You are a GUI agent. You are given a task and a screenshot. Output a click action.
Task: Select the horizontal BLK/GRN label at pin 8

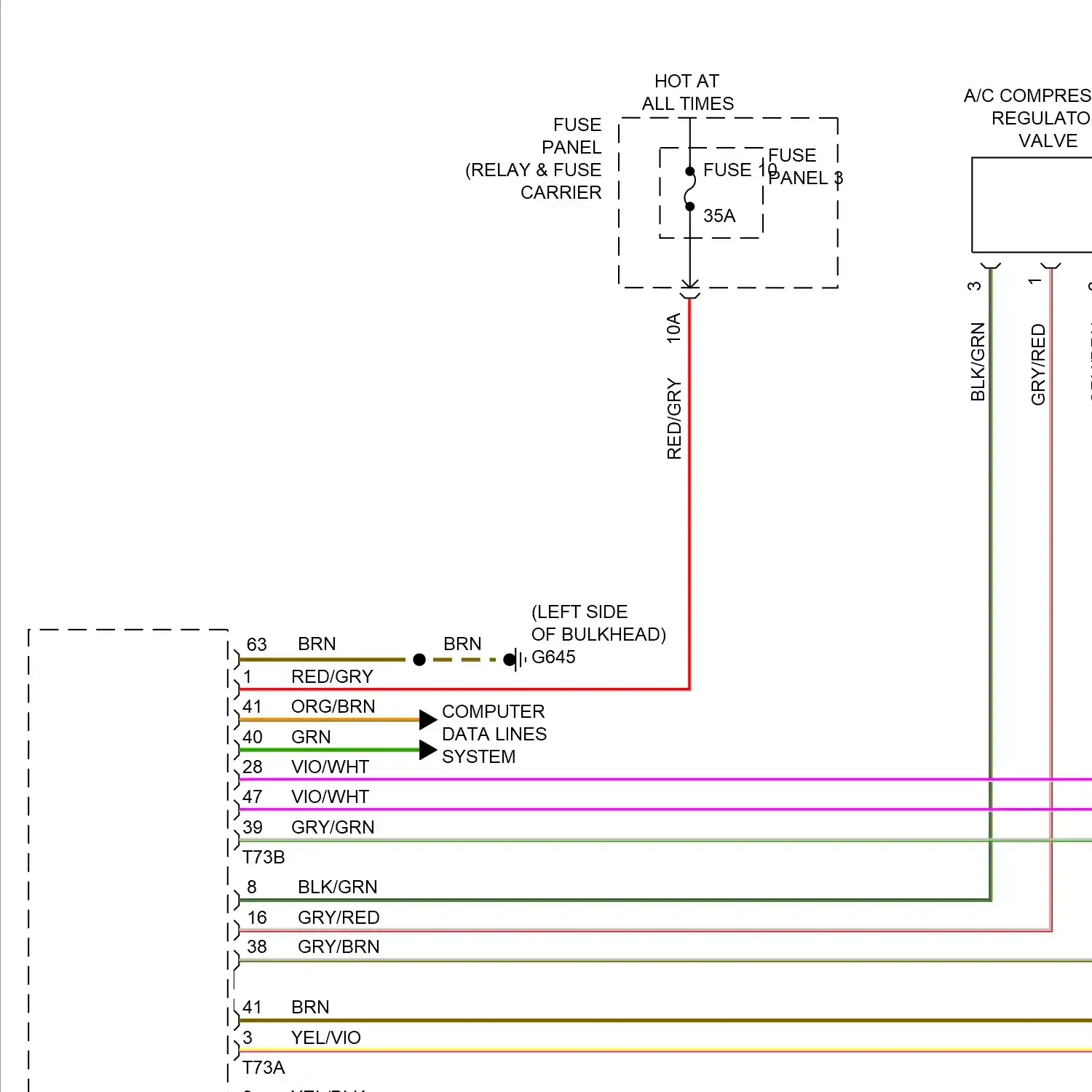(x=338, y=887)
